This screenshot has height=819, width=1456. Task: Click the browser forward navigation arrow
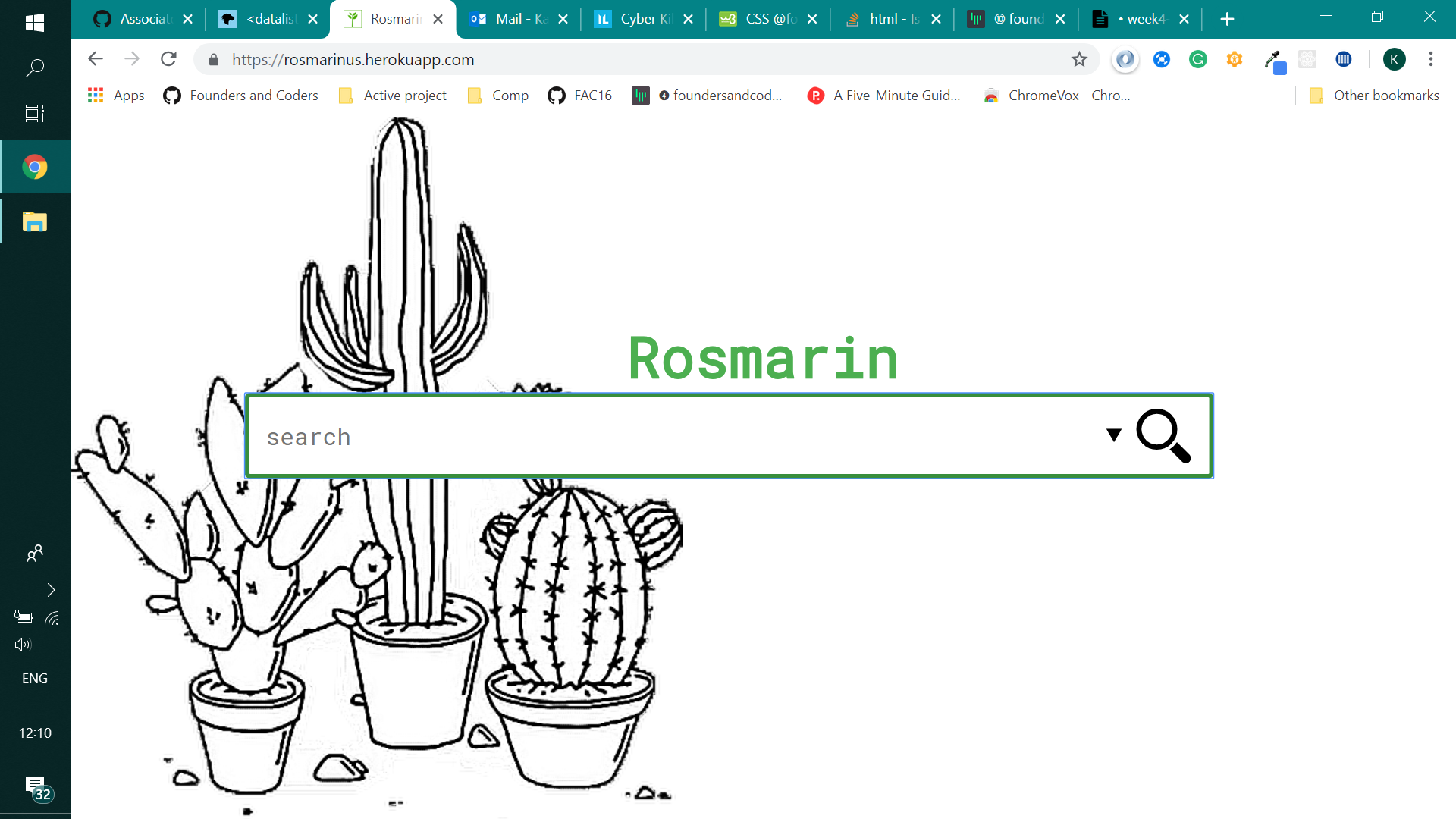[x=132, y=59]
